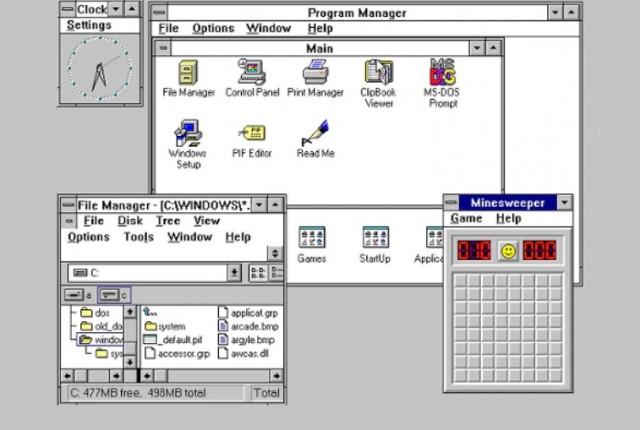Click the Minesweeper smiley face button
The height and width of the screenshot is (430, 640).
tap(508, 251)
